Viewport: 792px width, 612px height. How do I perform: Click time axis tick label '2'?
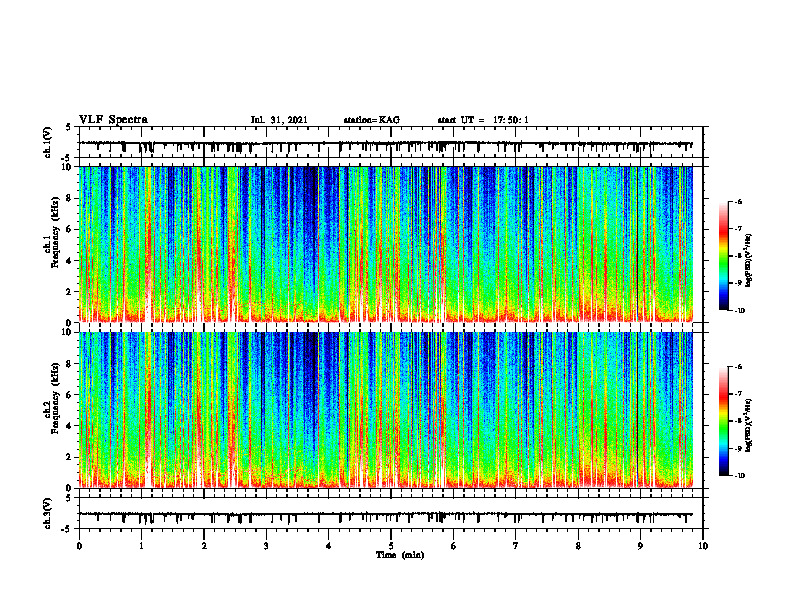pos(204,546)
